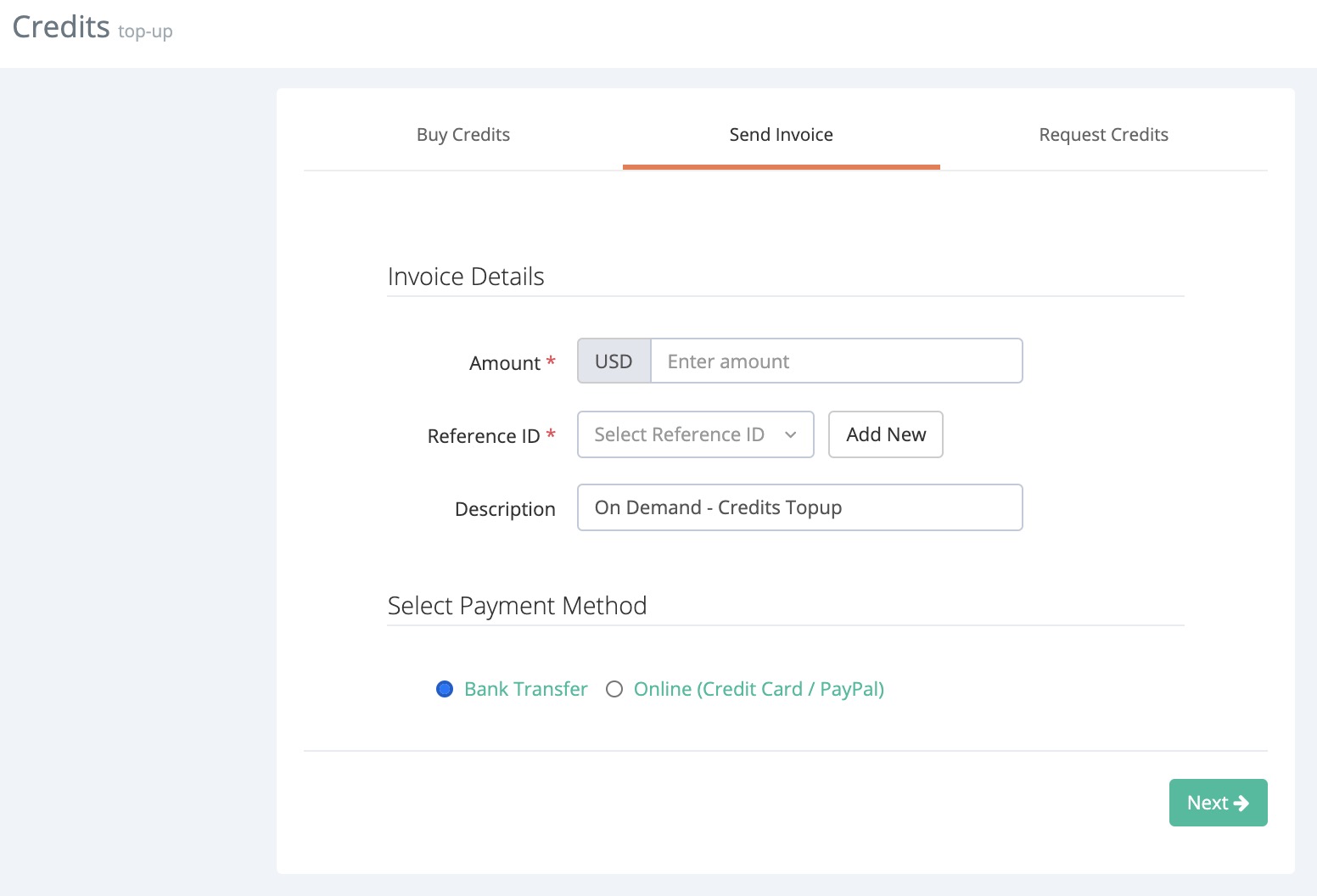Switch to the Buy Credits tab
The image size is (1317, 896).
click(463, 135)
